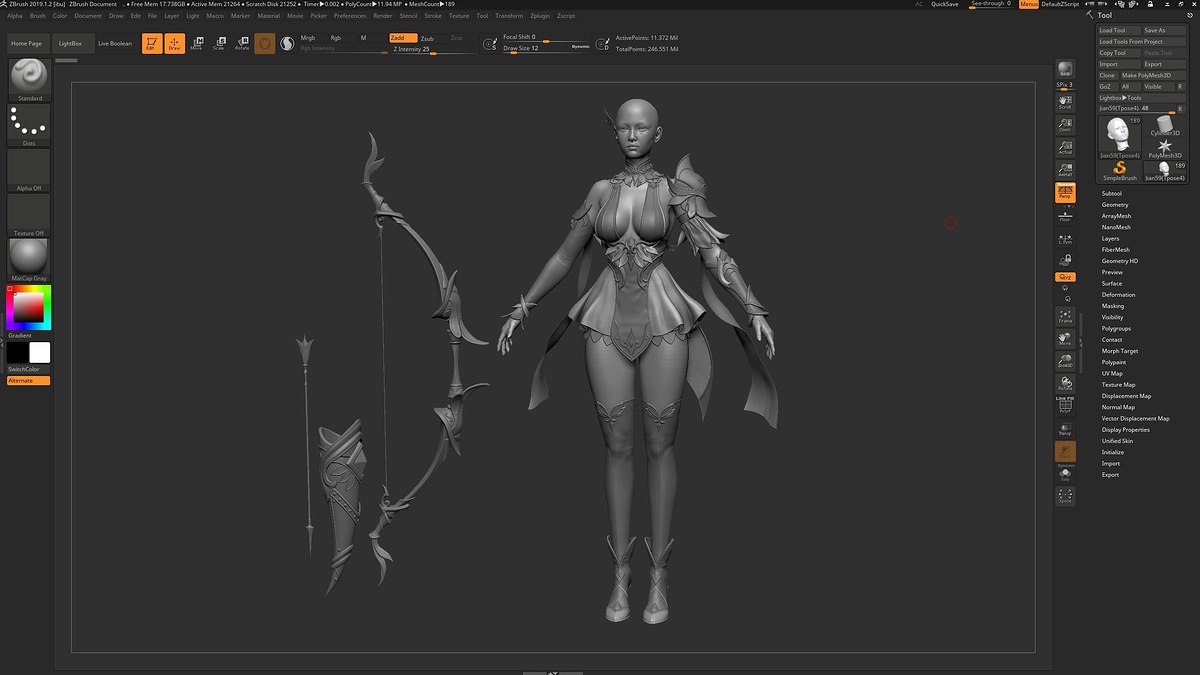This screenshot has height=675, width=1200.
Task: Click the Solo mode icon
Action: coord(1066,475)
